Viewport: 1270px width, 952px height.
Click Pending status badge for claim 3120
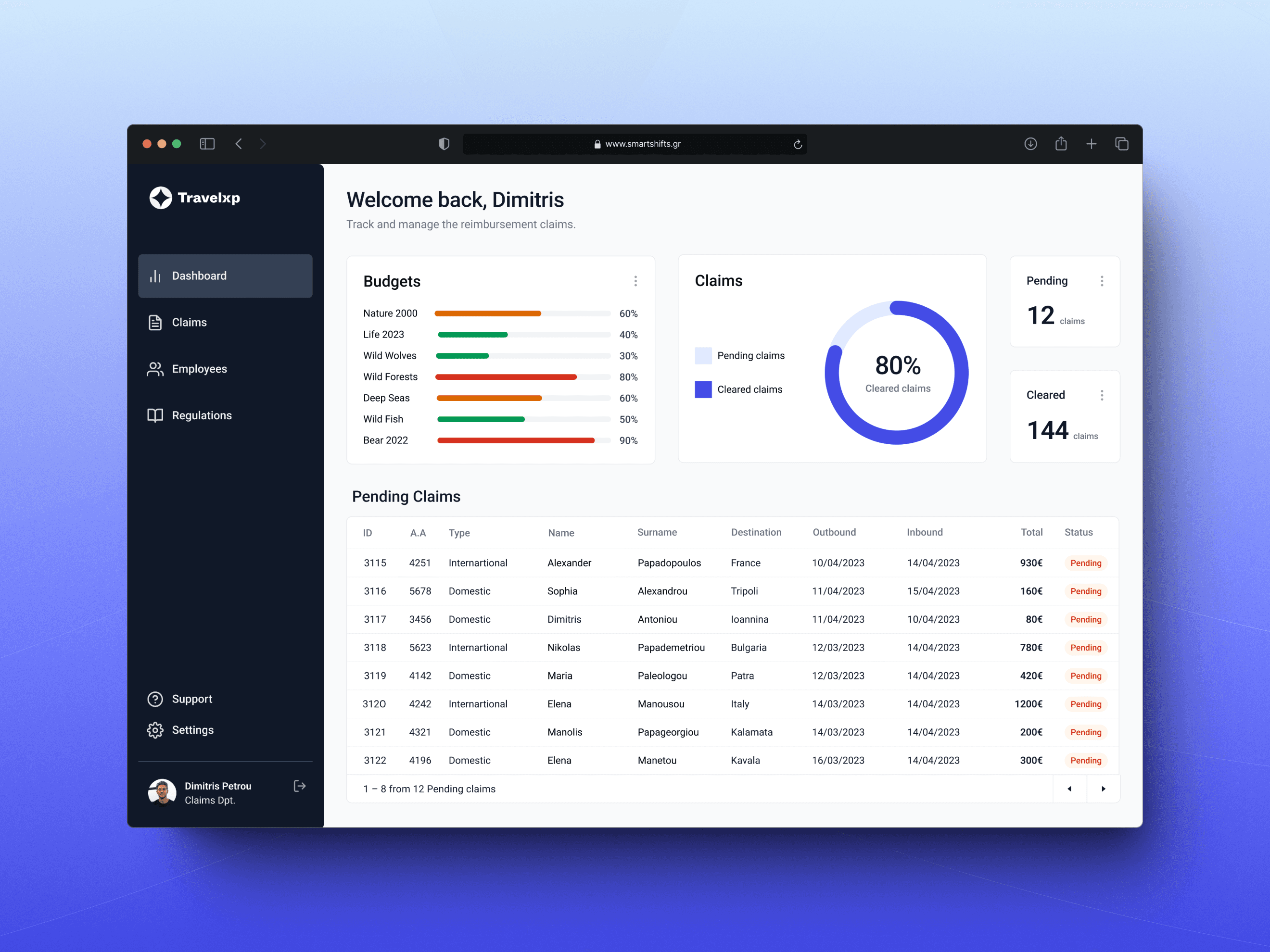1086,704
